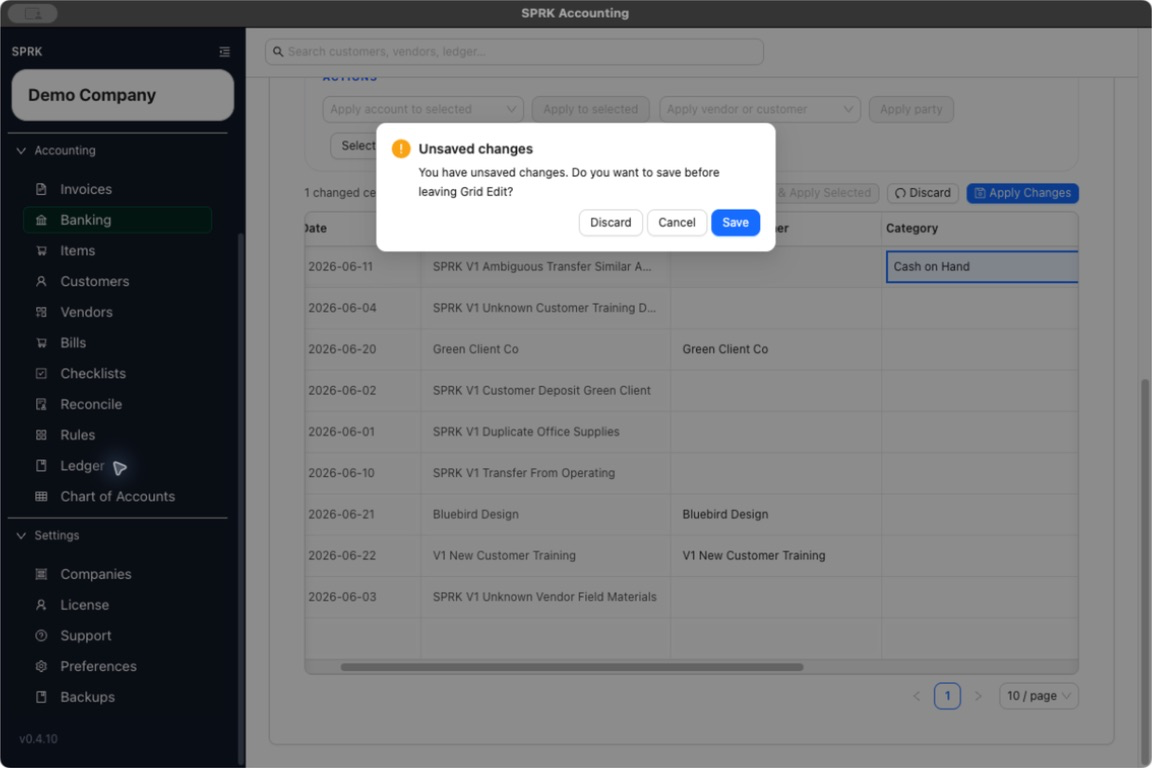Click the Support help icon
Screen dimensions: 1152x768
click(41, 636)
